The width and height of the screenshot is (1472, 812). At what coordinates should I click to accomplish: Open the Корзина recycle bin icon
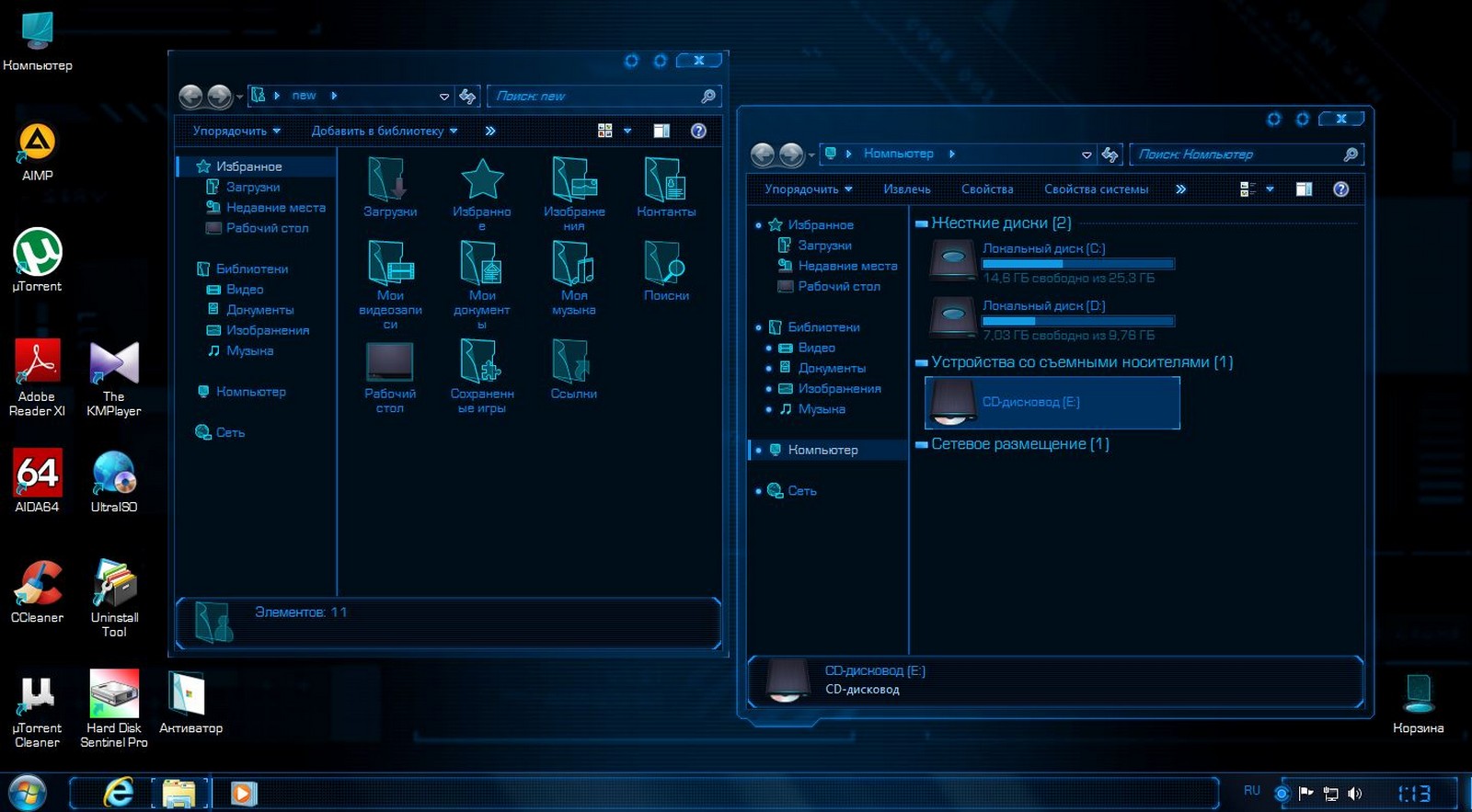point(1418,703)
